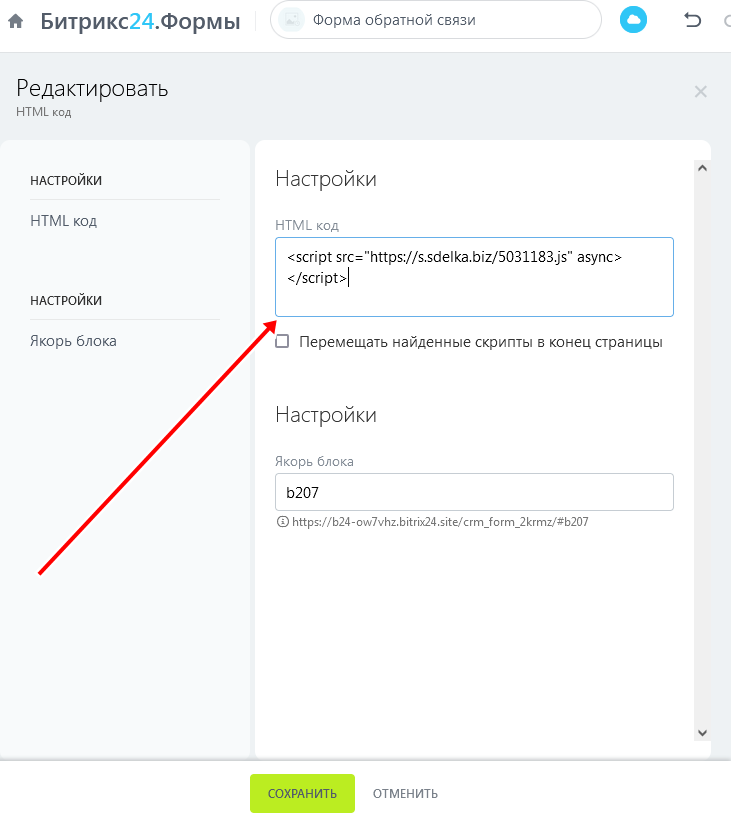
Task: Click the image placeholder icon beside form name
Action: (x=291, y=20)
